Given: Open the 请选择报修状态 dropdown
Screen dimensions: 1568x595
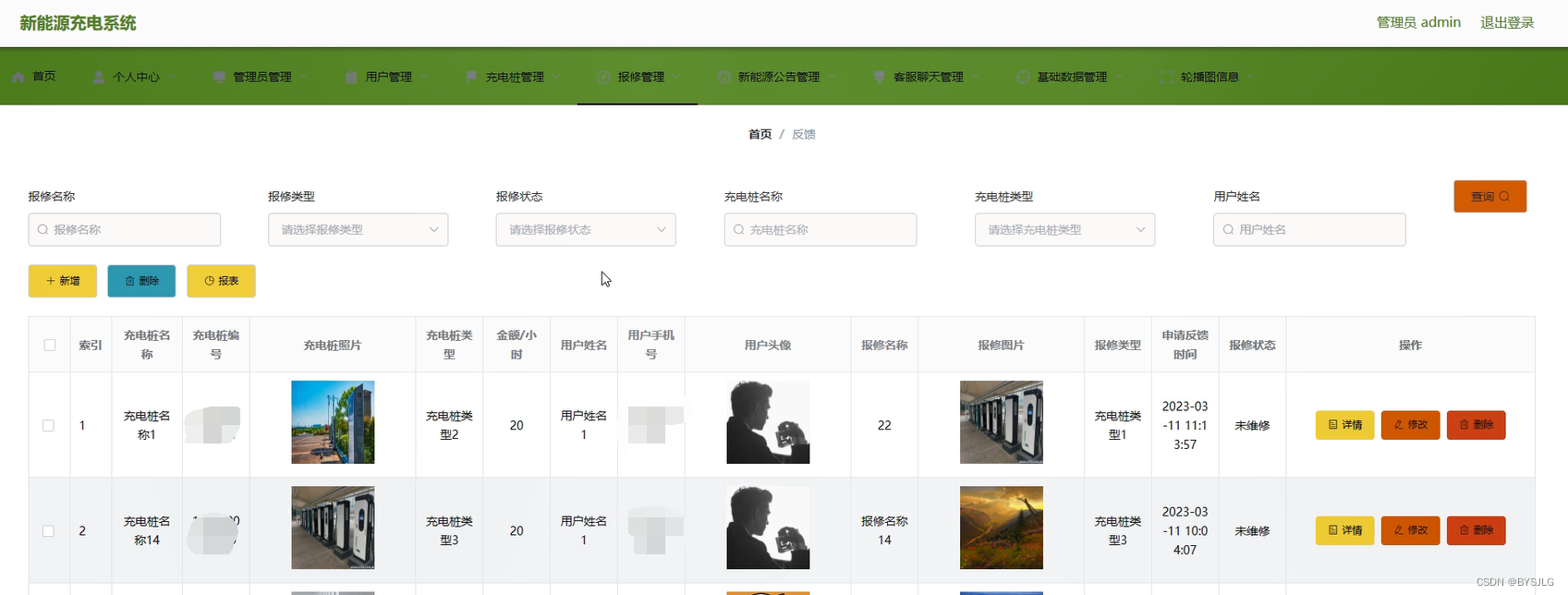Looking at the screenshot, I should (586, 229).
